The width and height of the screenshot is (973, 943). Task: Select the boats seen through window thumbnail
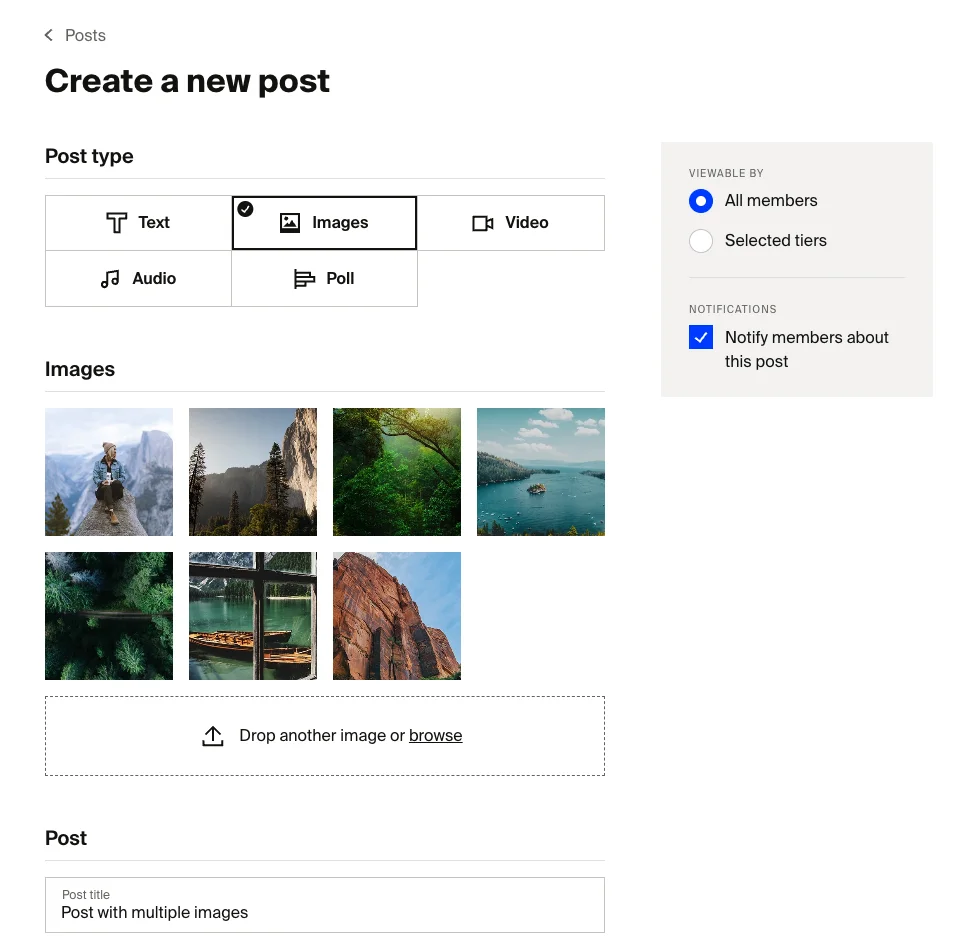coord(253,615)
